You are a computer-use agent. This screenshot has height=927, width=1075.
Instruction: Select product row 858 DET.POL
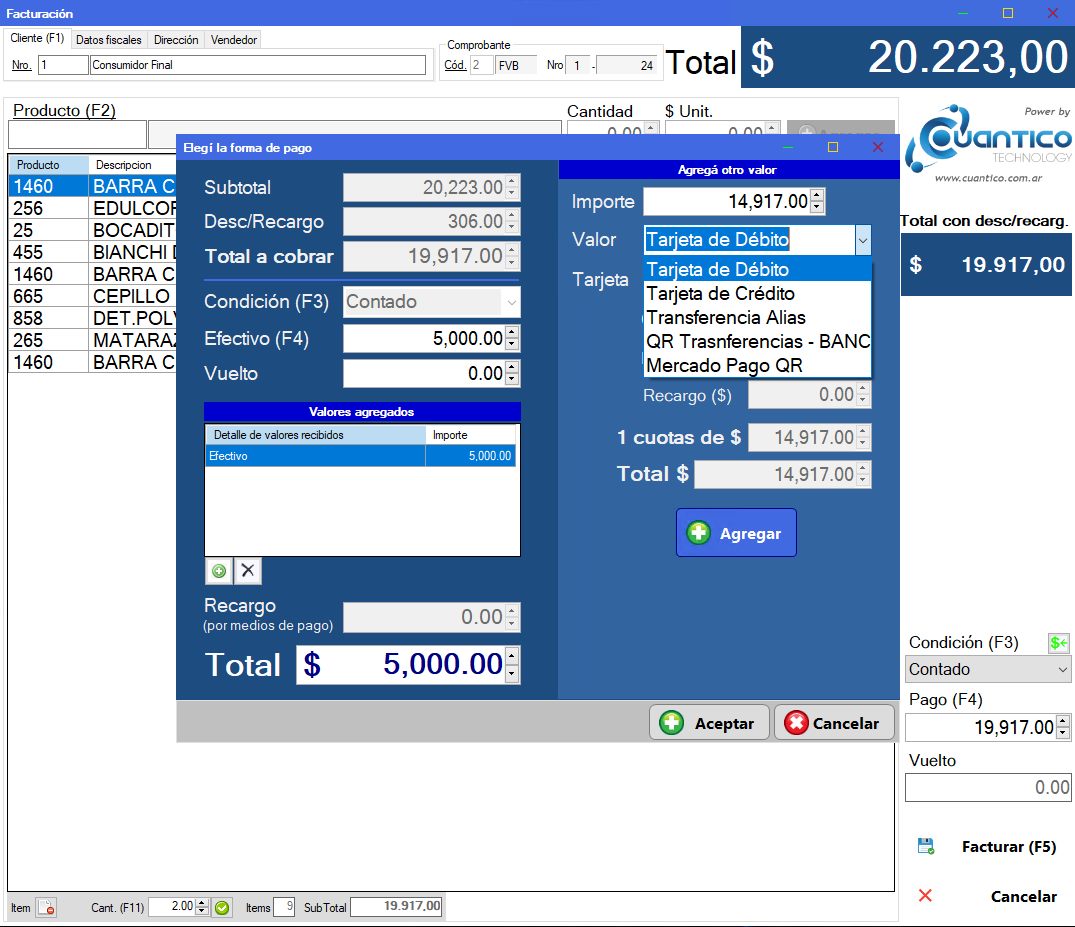pyautogui.click(x=93, y=318)
